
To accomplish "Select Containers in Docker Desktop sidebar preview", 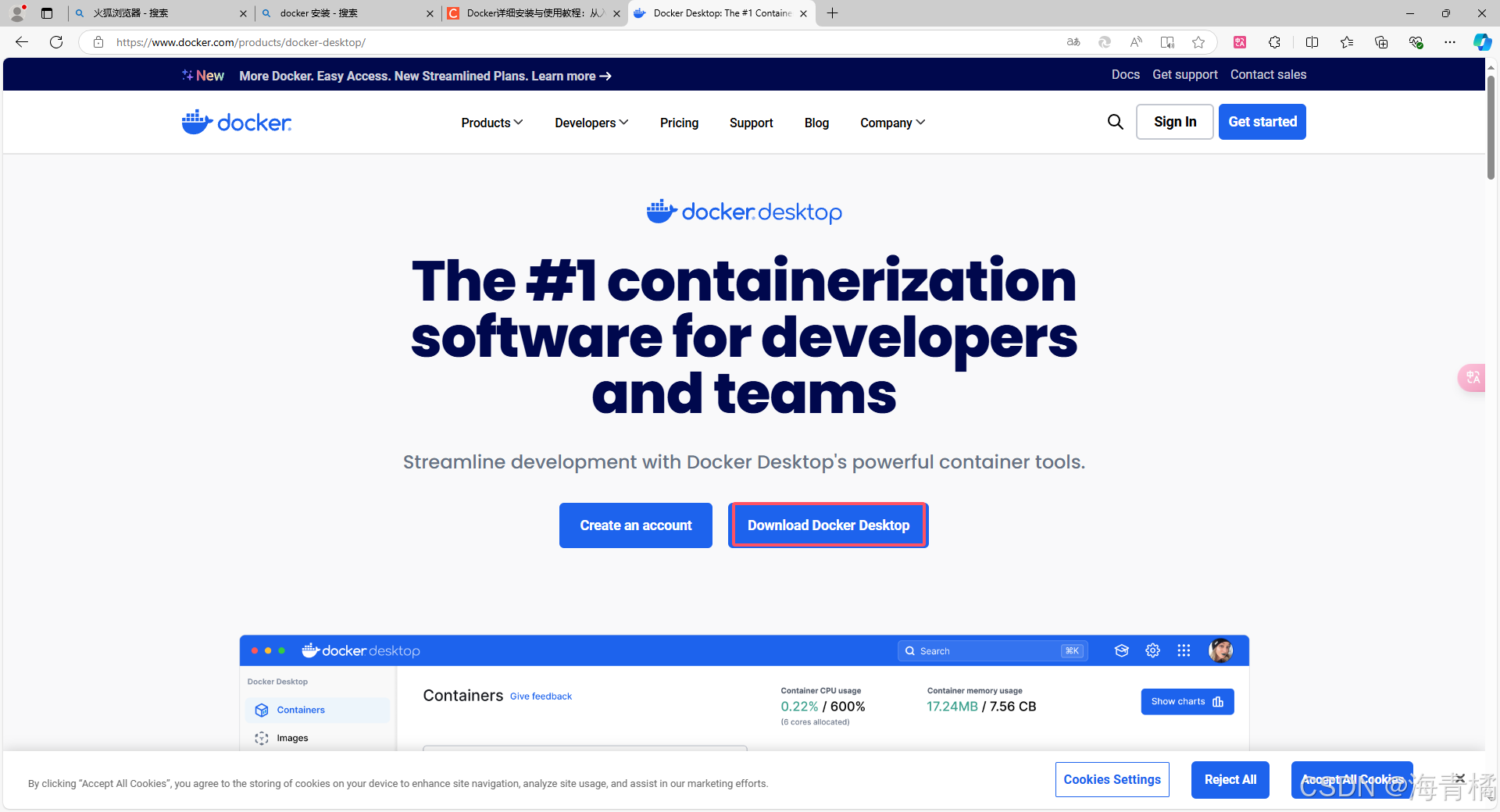I will coord(317,710).
